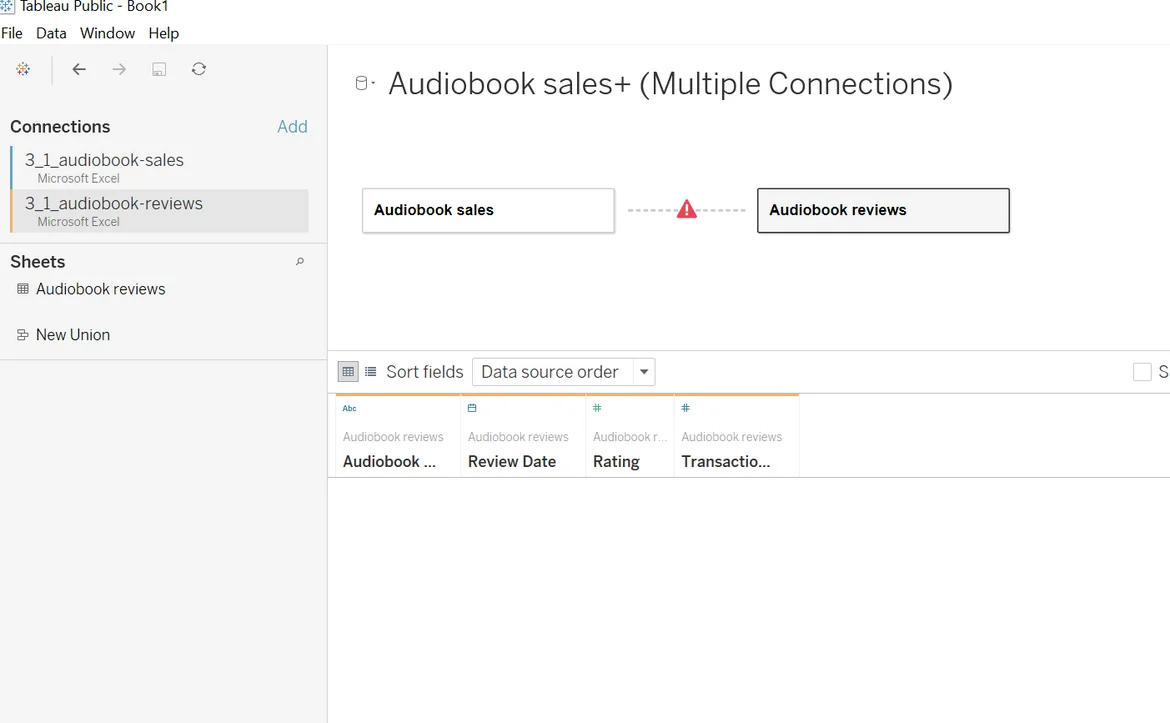The height and width of the screenshot is (723, 1170).
Task: Open the Window menu
Action: 107,33
